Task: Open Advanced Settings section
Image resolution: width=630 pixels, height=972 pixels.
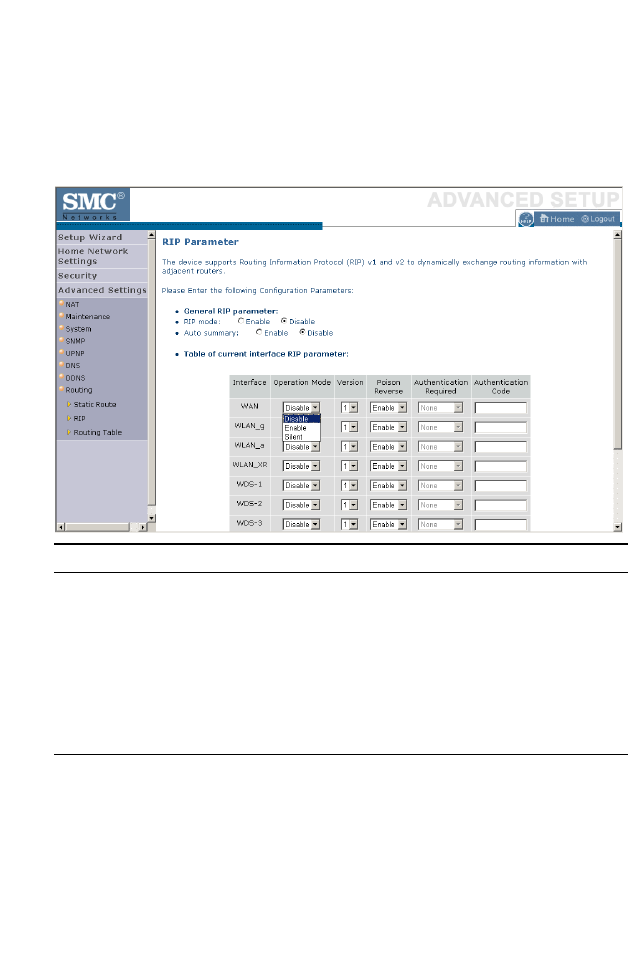Action: coord(102,290)
